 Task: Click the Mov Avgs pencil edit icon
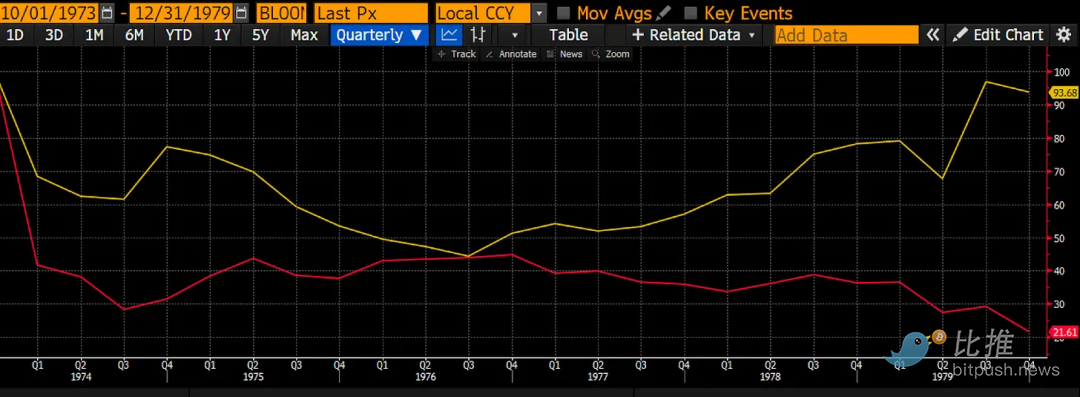[x=663, y=12]
